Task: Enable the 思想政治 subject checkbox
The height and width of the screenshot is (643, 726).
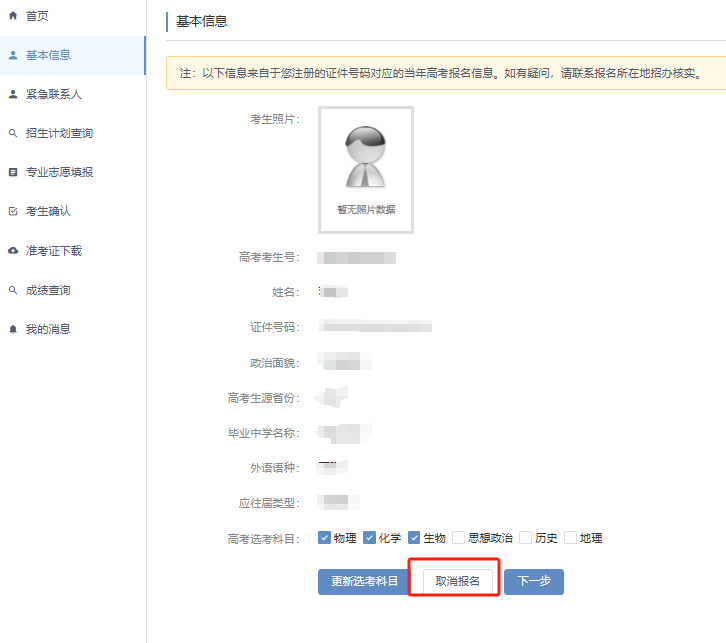Action: (458, 538)
